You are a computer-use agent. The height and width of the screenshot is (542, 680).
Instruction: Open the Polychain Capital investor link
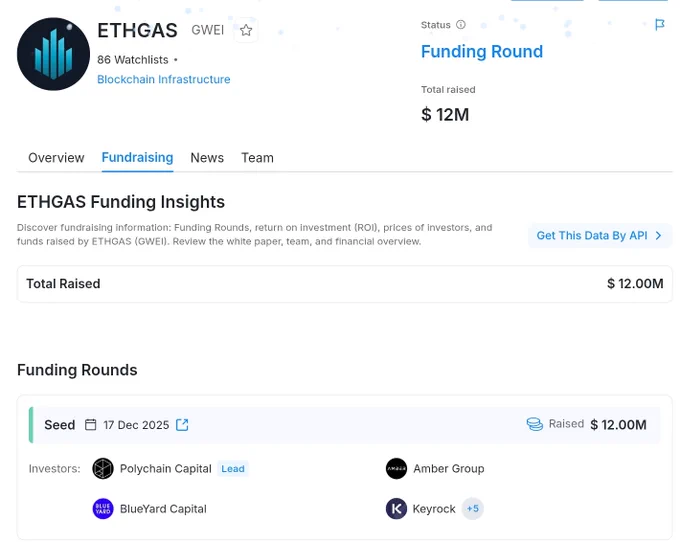[x=165, y=469]
